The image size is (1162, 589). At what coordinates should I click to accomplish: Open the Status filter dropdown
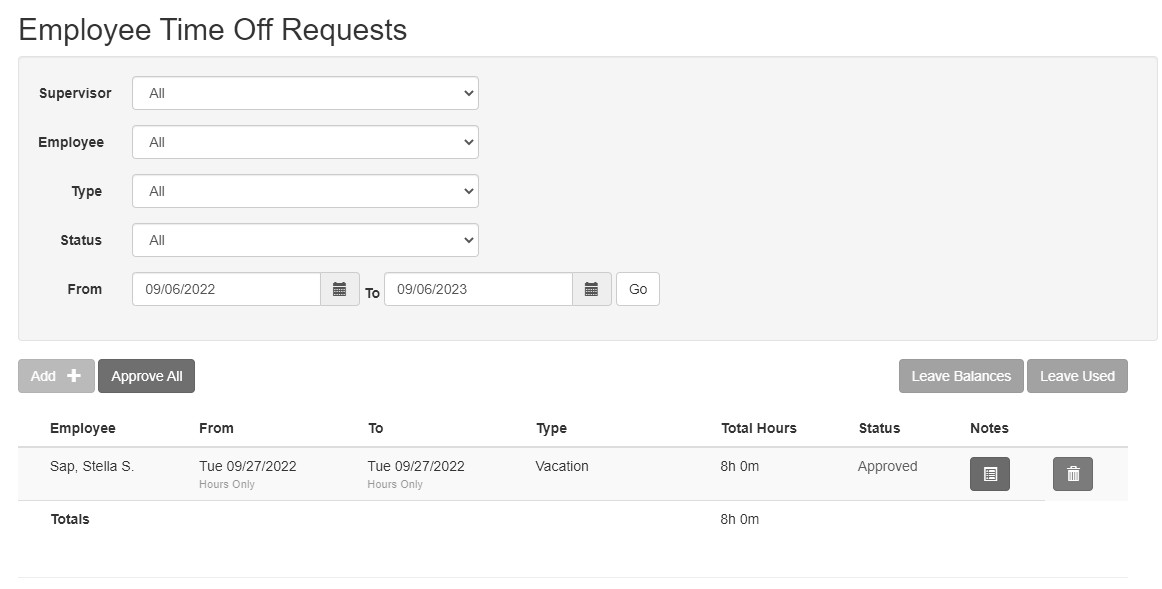[x=305, y=240]
